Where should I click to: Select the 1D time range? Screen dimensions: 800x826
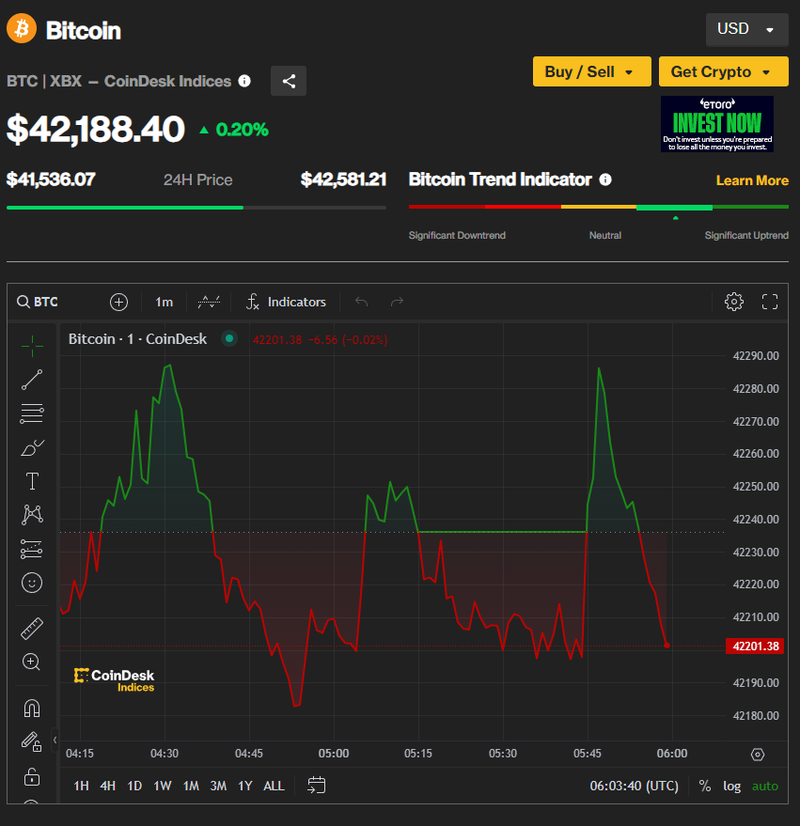click(134, 786)
